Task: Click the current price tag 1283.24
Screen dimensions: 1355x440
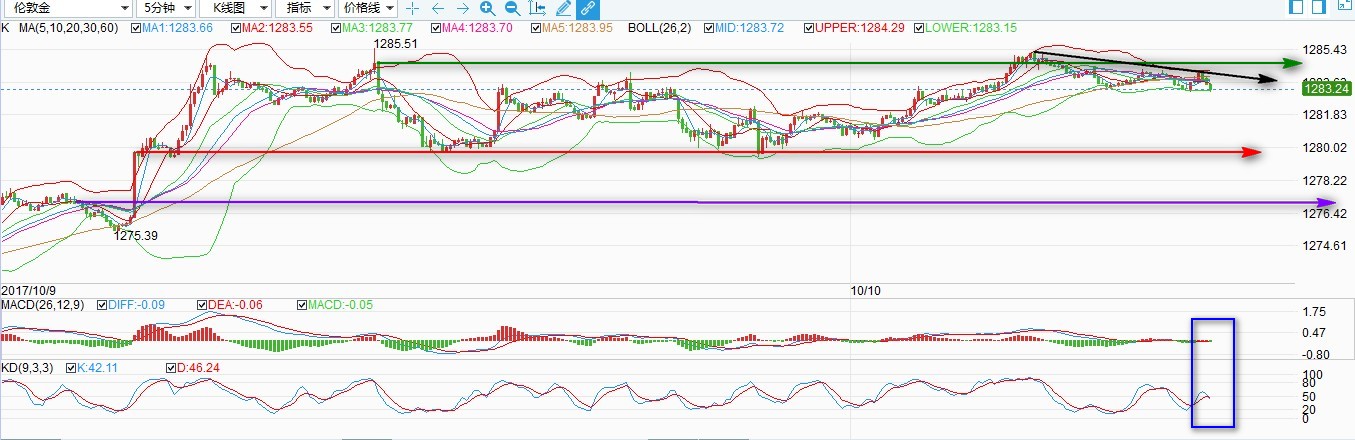Action: (x=1327, y=89)
